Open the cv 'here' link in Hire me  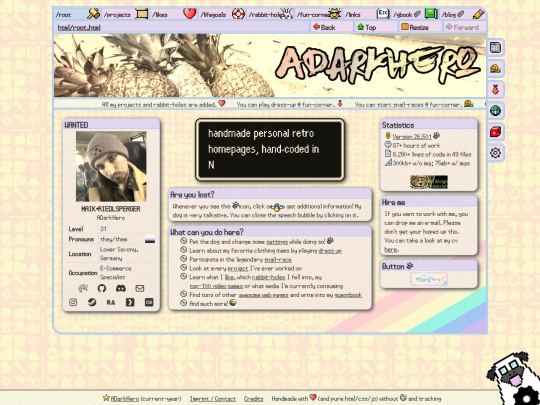(391, 249)
